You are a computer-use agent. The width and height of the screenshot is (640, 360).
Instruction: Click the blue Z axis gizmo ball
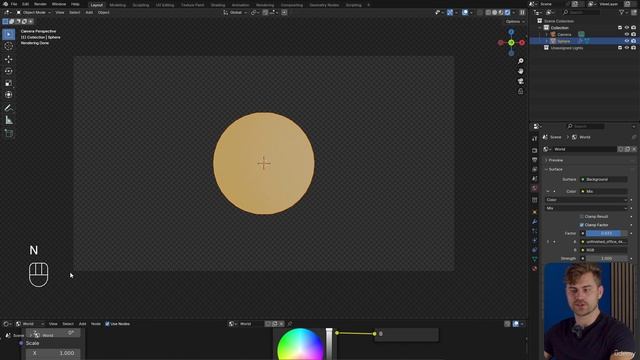point(511,32)
